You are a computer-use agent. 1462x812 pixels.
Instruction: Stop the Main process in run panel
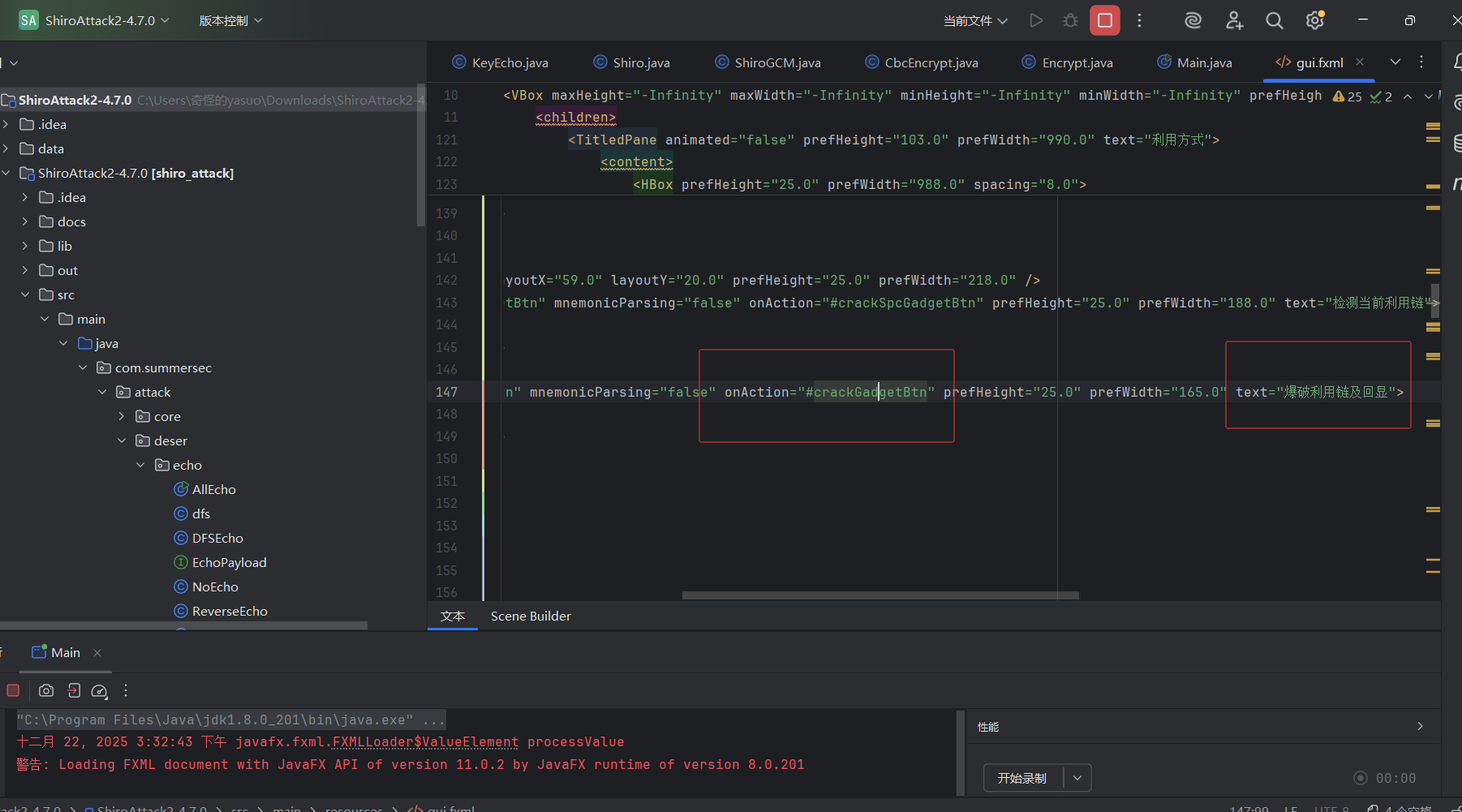pyautogui.click(x=13, y=690)
